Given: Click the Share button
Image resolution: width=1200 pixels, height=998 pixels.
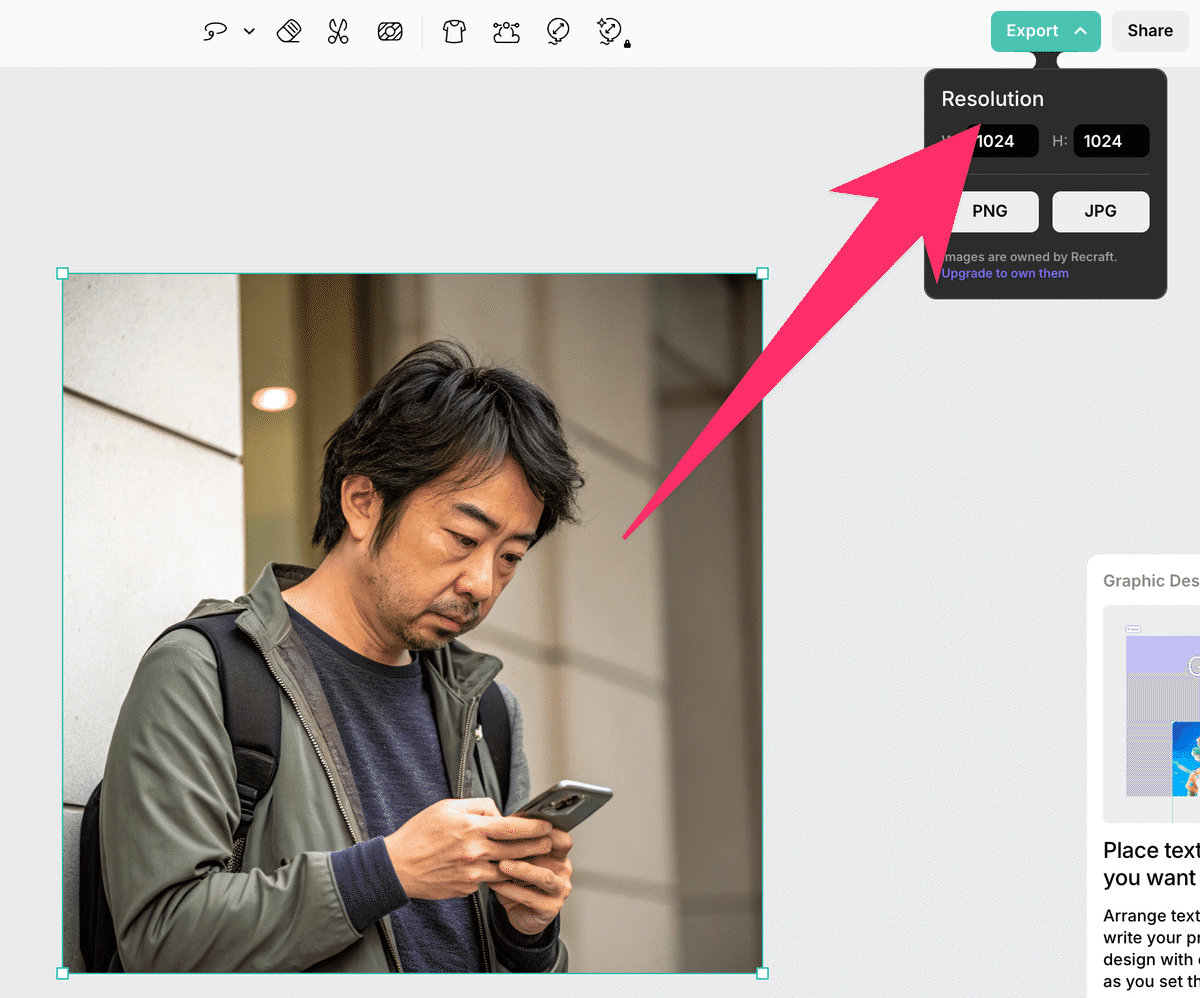Looking at the screenshot, I should pos(1149,31).
